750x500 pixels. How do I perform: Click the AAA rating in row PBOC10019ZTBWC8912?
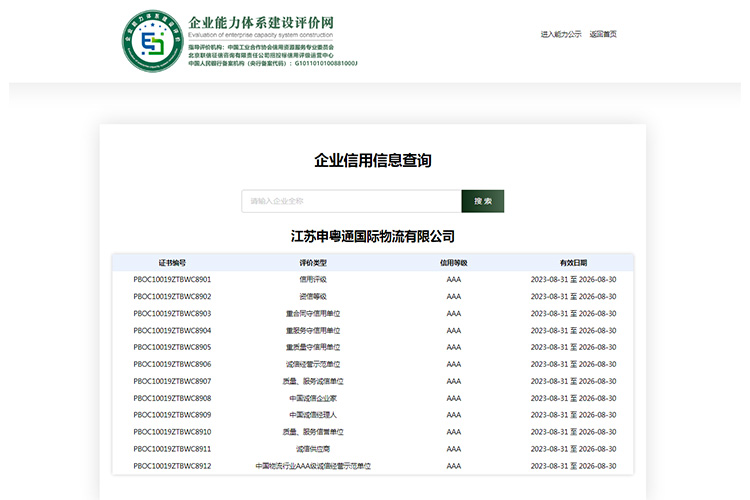453,466
